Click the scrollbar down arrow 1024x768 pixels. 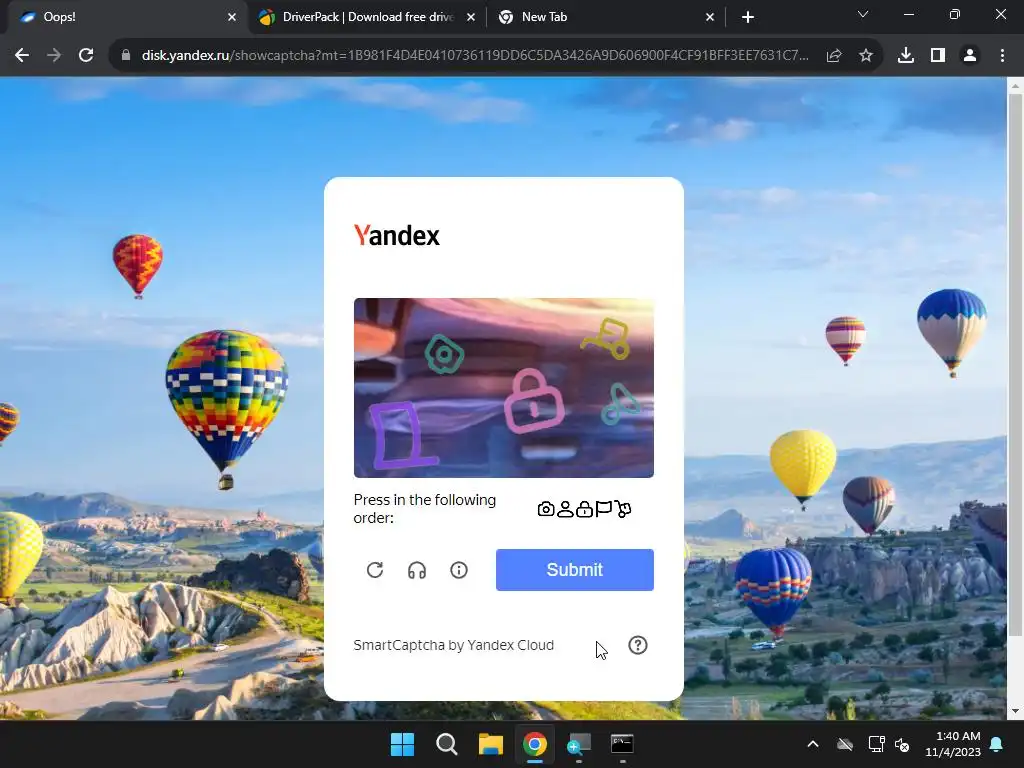coord(1016,711)
